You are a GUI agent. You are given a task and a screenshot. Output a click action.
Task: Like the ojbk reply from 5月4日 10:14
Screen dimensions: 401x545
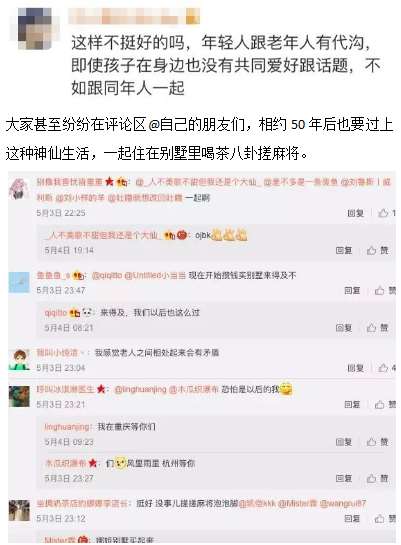pos(378,250)
